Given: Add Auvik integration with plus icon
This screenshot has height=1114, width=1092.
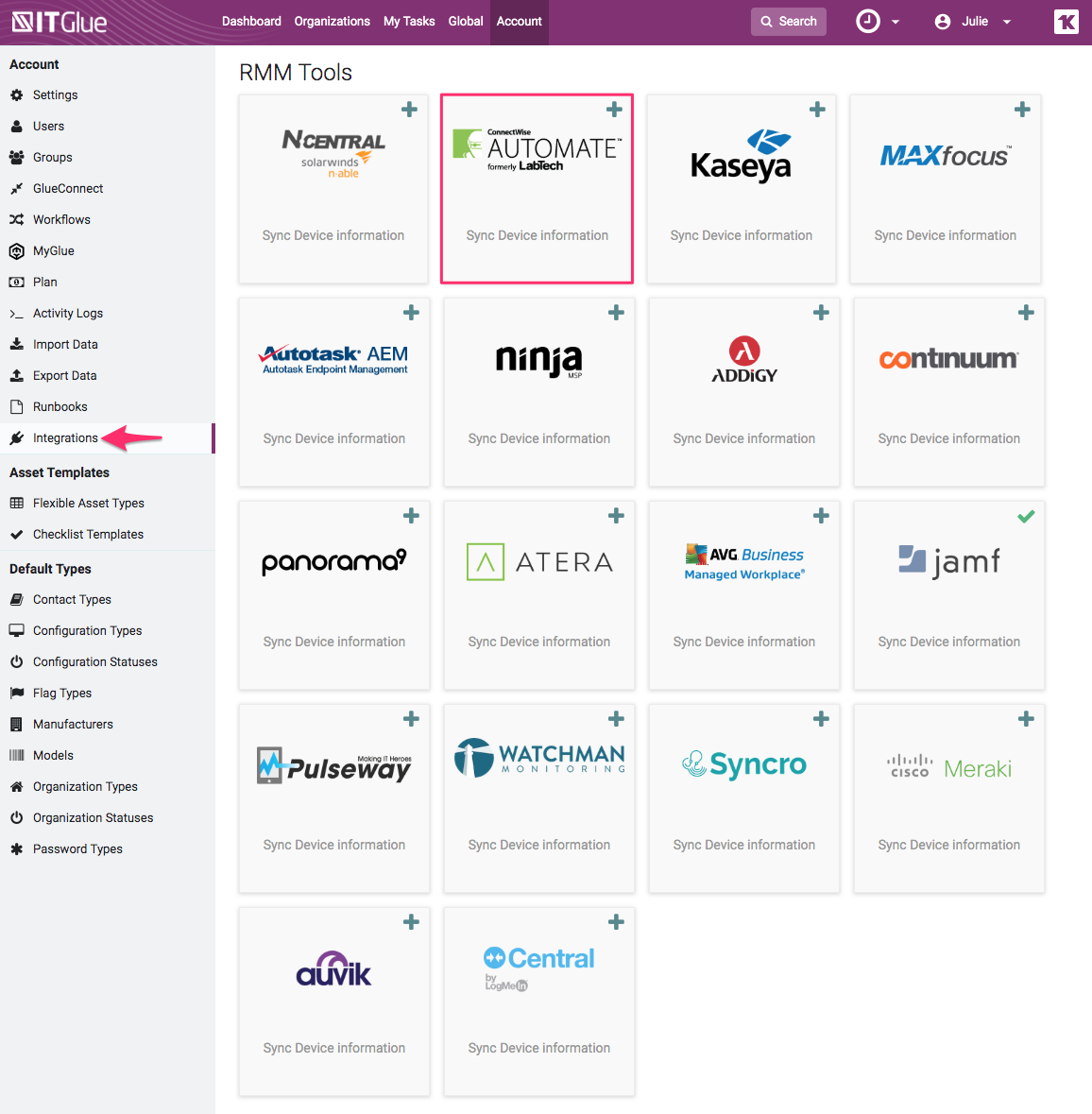Looking at the screenshot, I should 411,922.
